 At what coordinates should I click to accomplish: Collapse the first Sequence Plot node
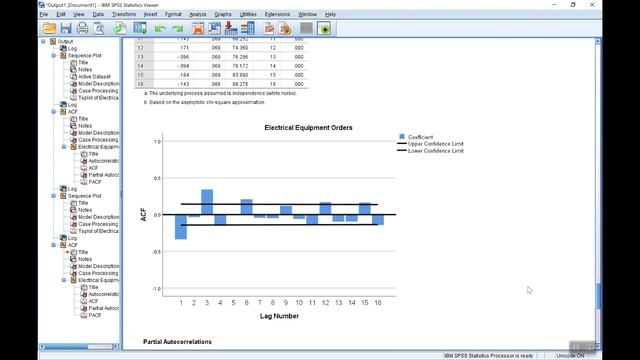[x=53, y=55]
